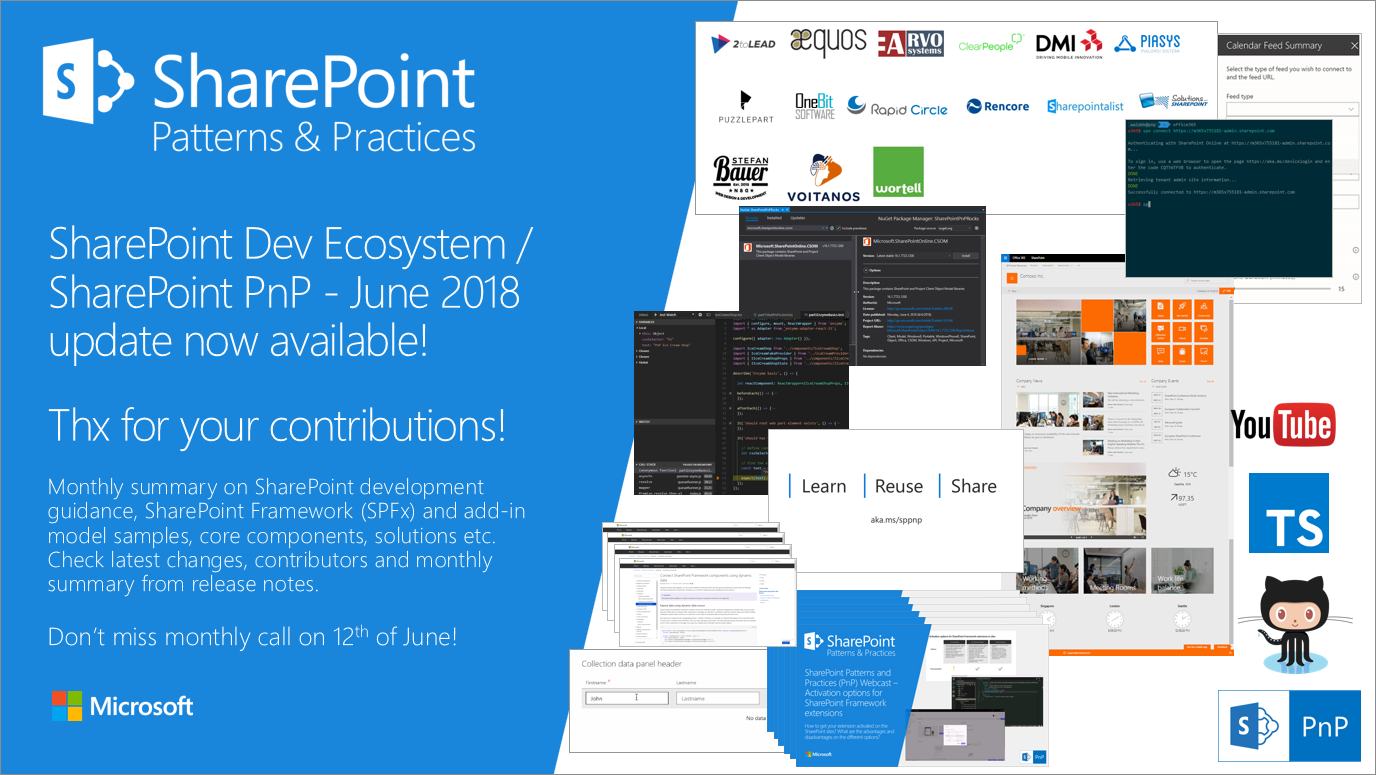Switch to the Installed tab in NuGet Package Manager
Viewport: 1376px width, 775px height.
[x=774, y=218]
